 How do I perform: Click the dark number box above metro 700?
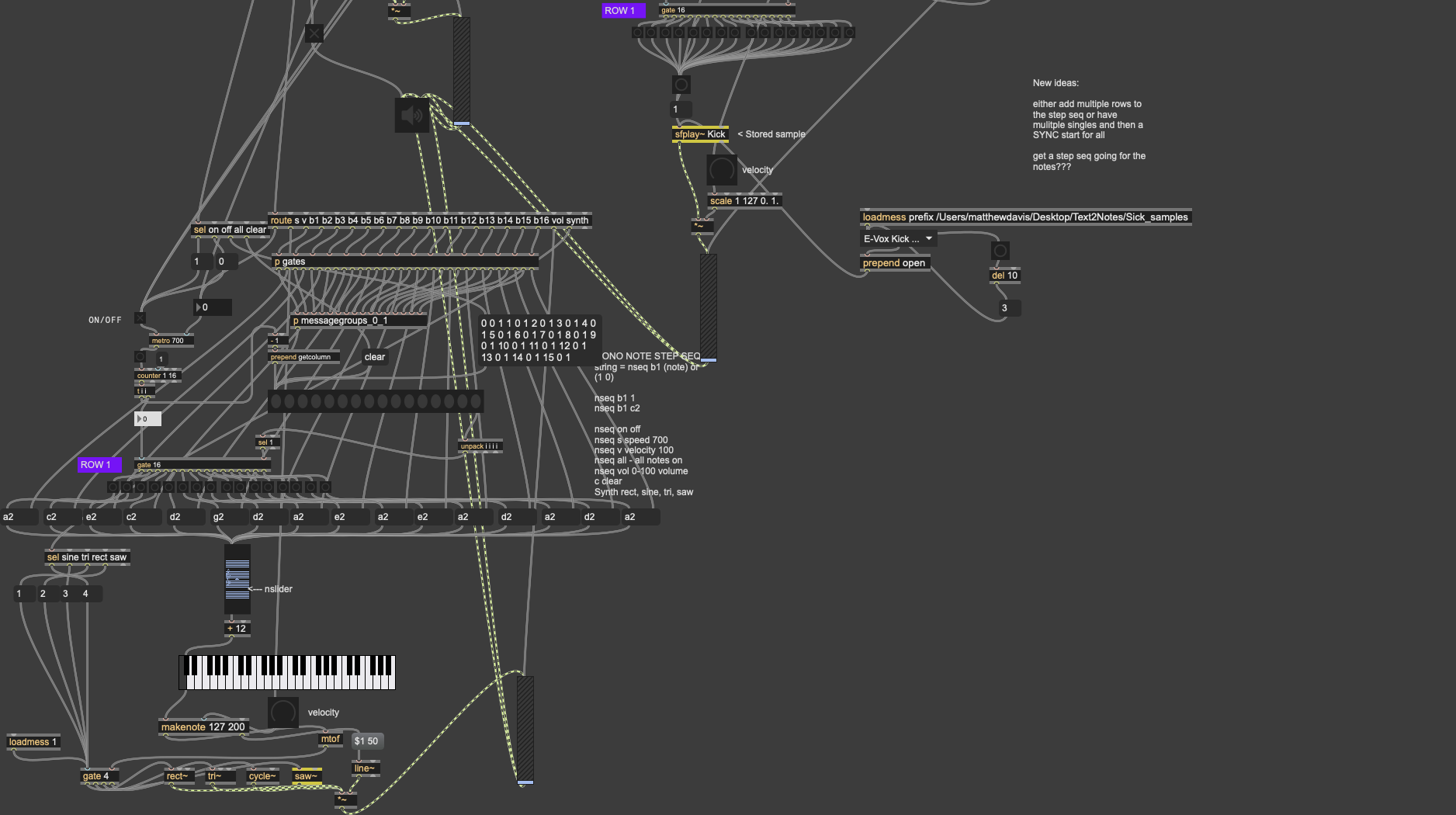[213, 307]
